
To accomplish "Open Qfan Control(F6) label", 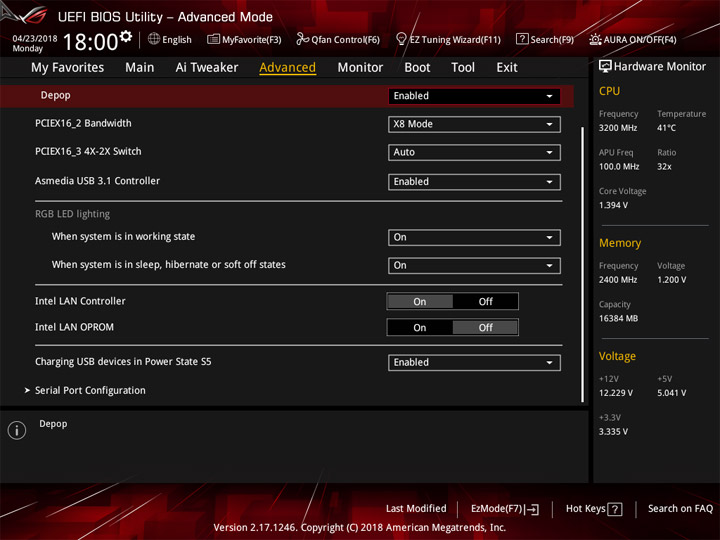I will click(x=345, y=40).
